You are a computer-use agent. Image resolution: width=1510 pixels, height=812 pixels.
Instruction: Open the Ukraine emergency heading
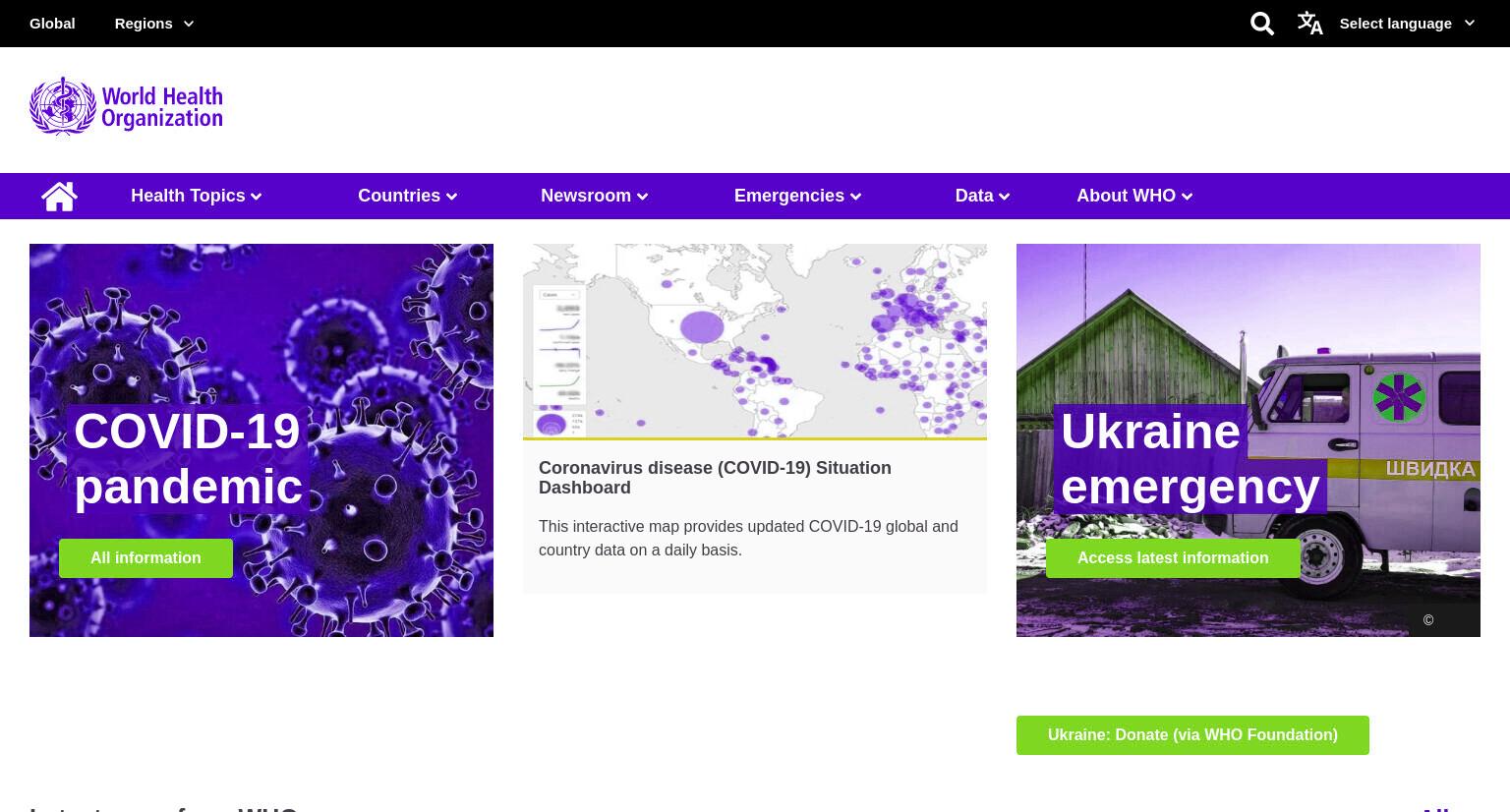click(x=1190, y=459)
